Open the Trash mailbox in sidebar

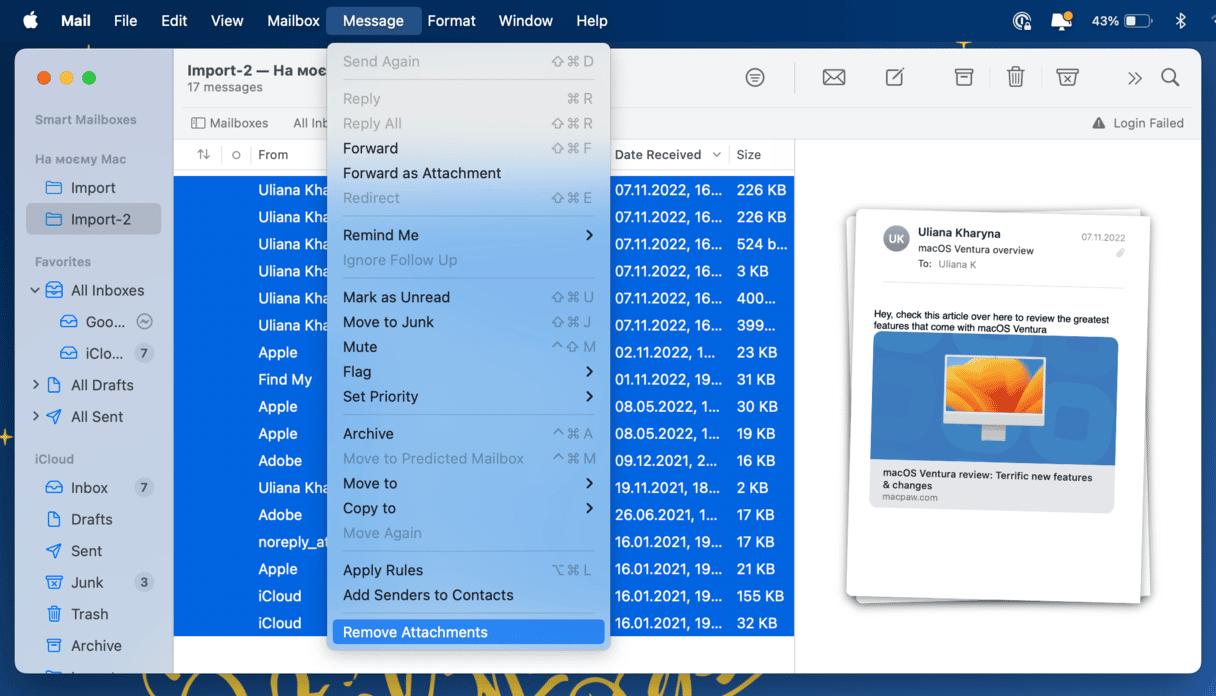[93, 614]
